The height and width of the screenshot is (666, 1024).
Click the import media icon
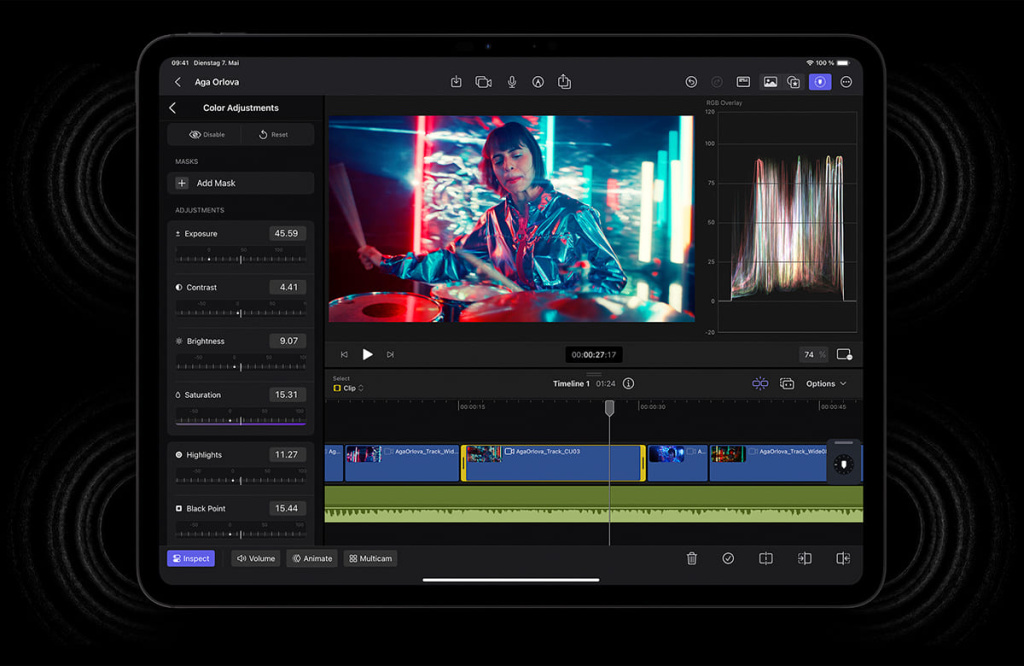coord(456,82)
